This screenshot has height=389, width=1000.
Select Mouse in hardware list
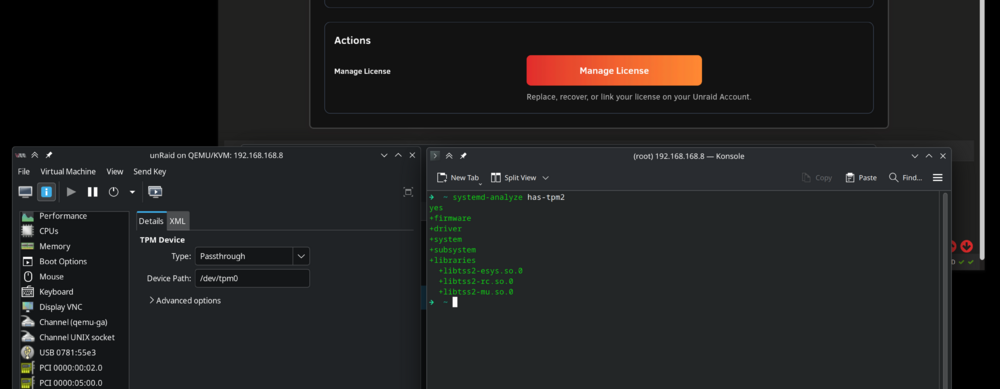tap(74, 277)
